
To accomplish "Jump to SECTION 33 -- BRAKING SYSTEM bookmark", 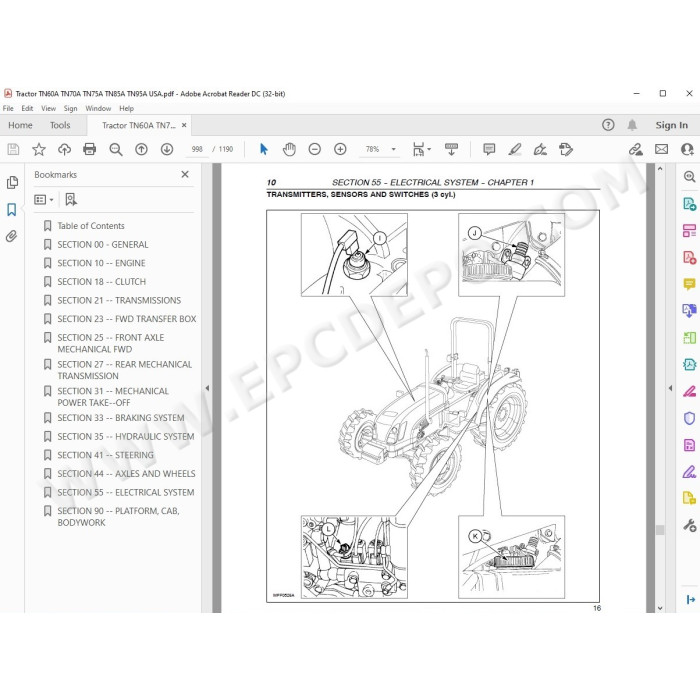I will [121, 418].
